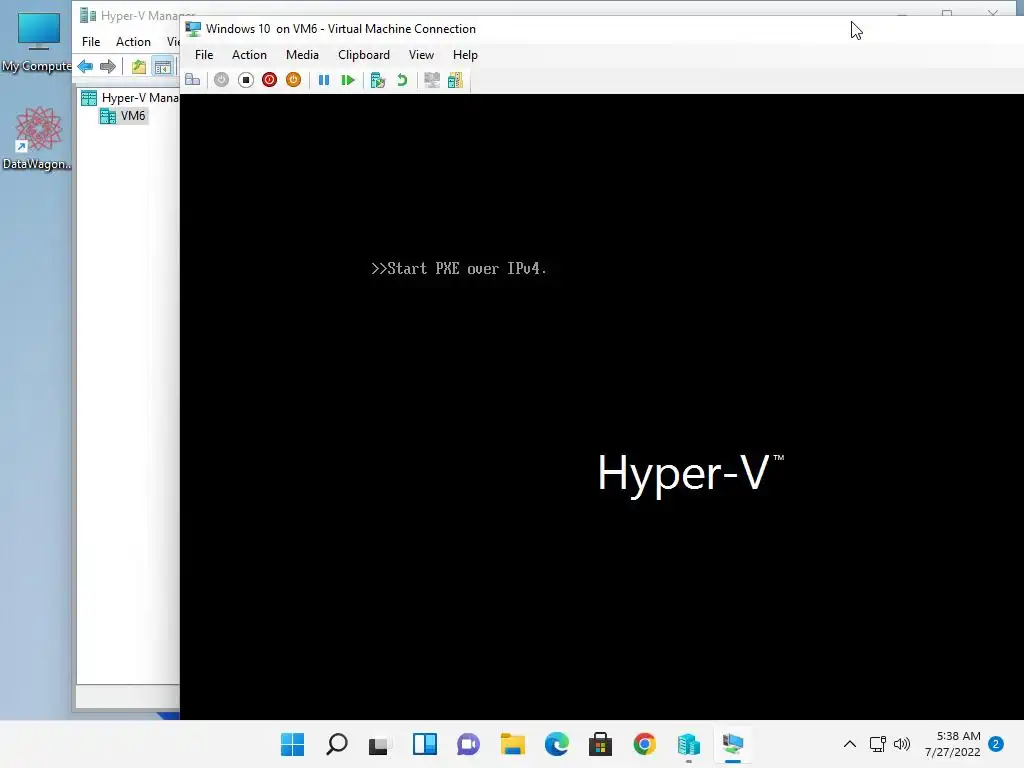Click the green Reset play icon
Viewport: 1024px width, 768px height.
point(348,80)
